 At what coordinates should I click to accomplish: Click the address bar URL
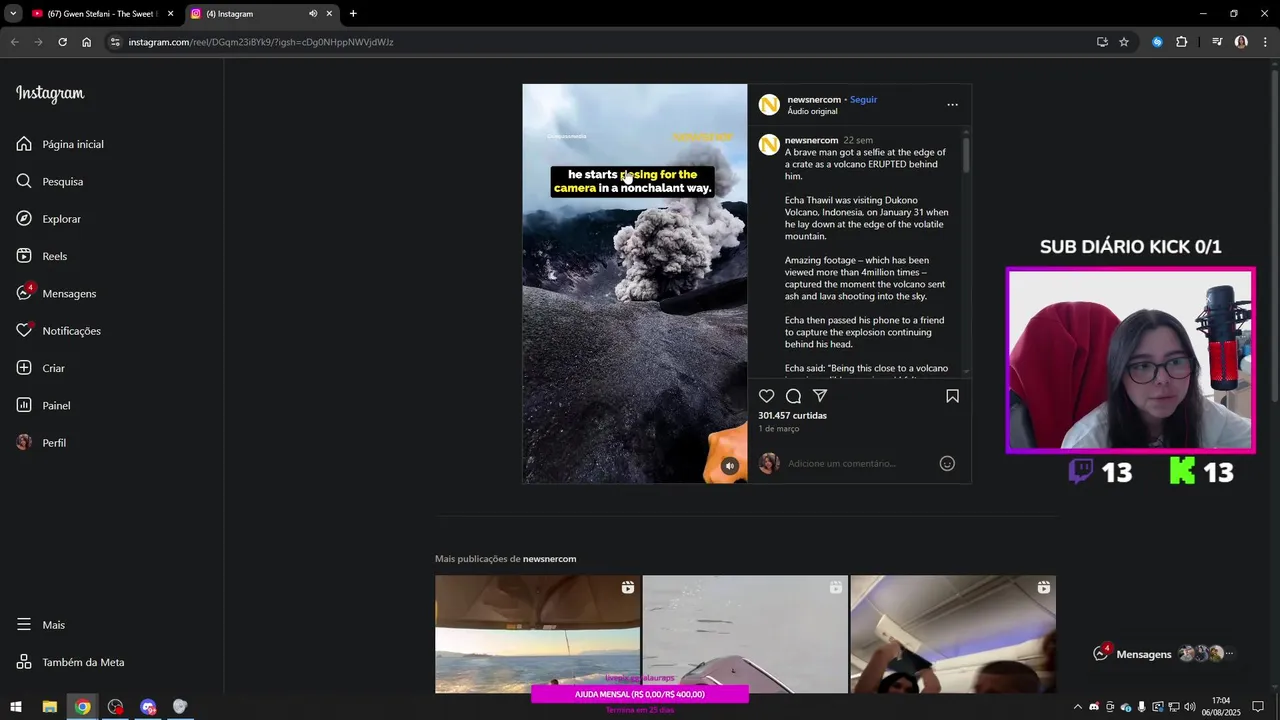(261, 42)
